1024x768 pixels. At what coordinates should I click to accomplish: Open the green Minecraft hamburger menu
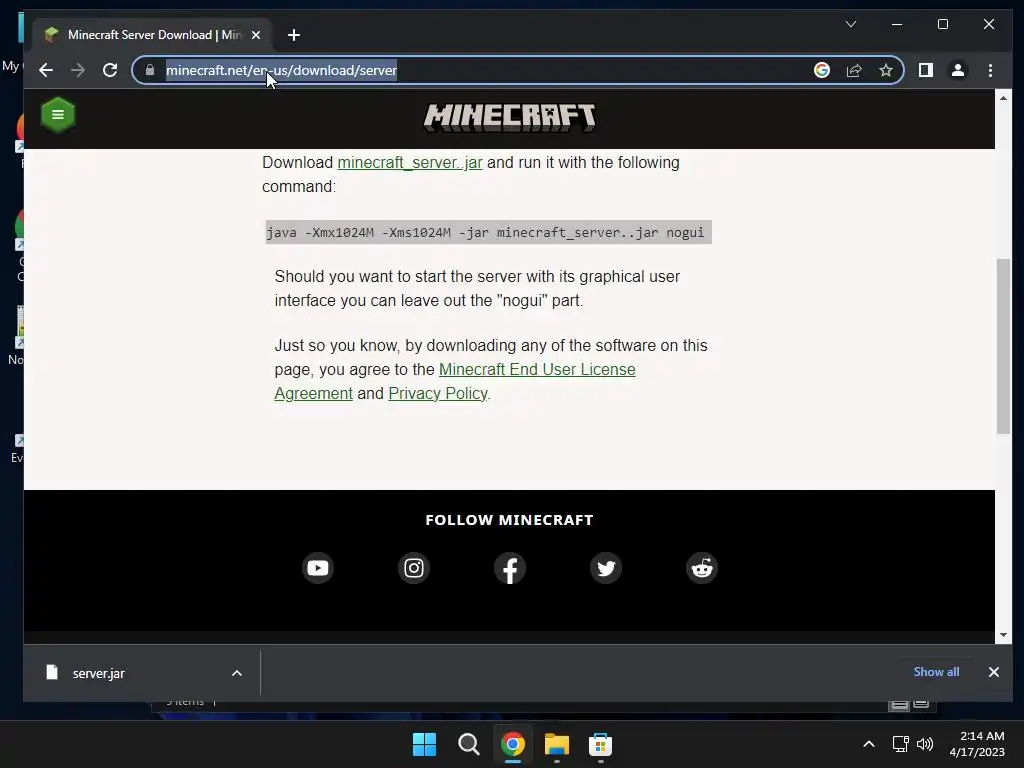pos(57,115)
